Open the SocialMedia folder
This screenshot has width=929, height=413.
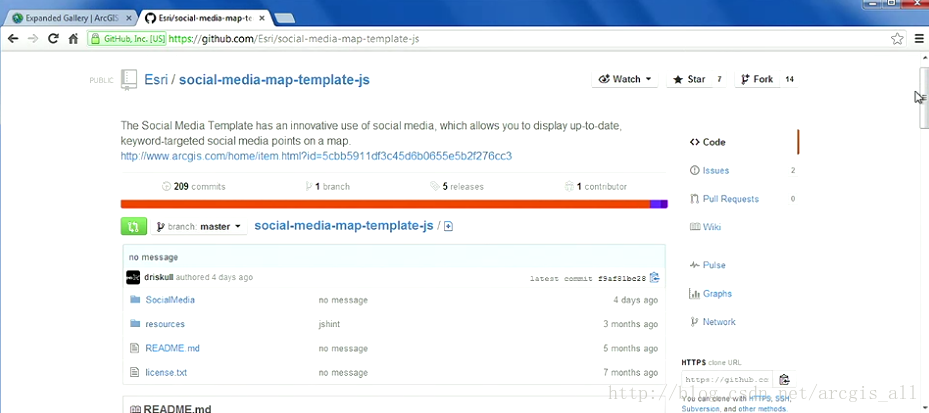coord(170,300)
